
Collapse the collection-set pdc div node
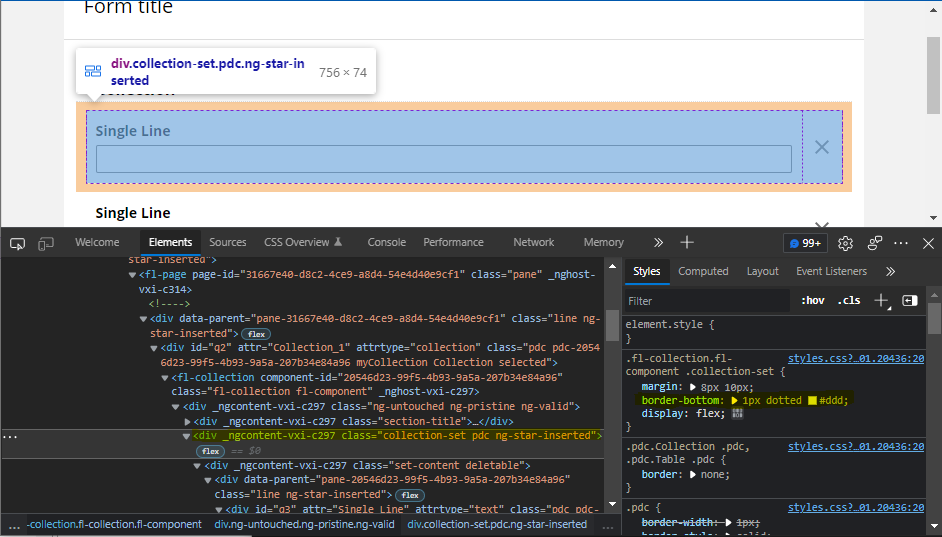pos(186,436)
